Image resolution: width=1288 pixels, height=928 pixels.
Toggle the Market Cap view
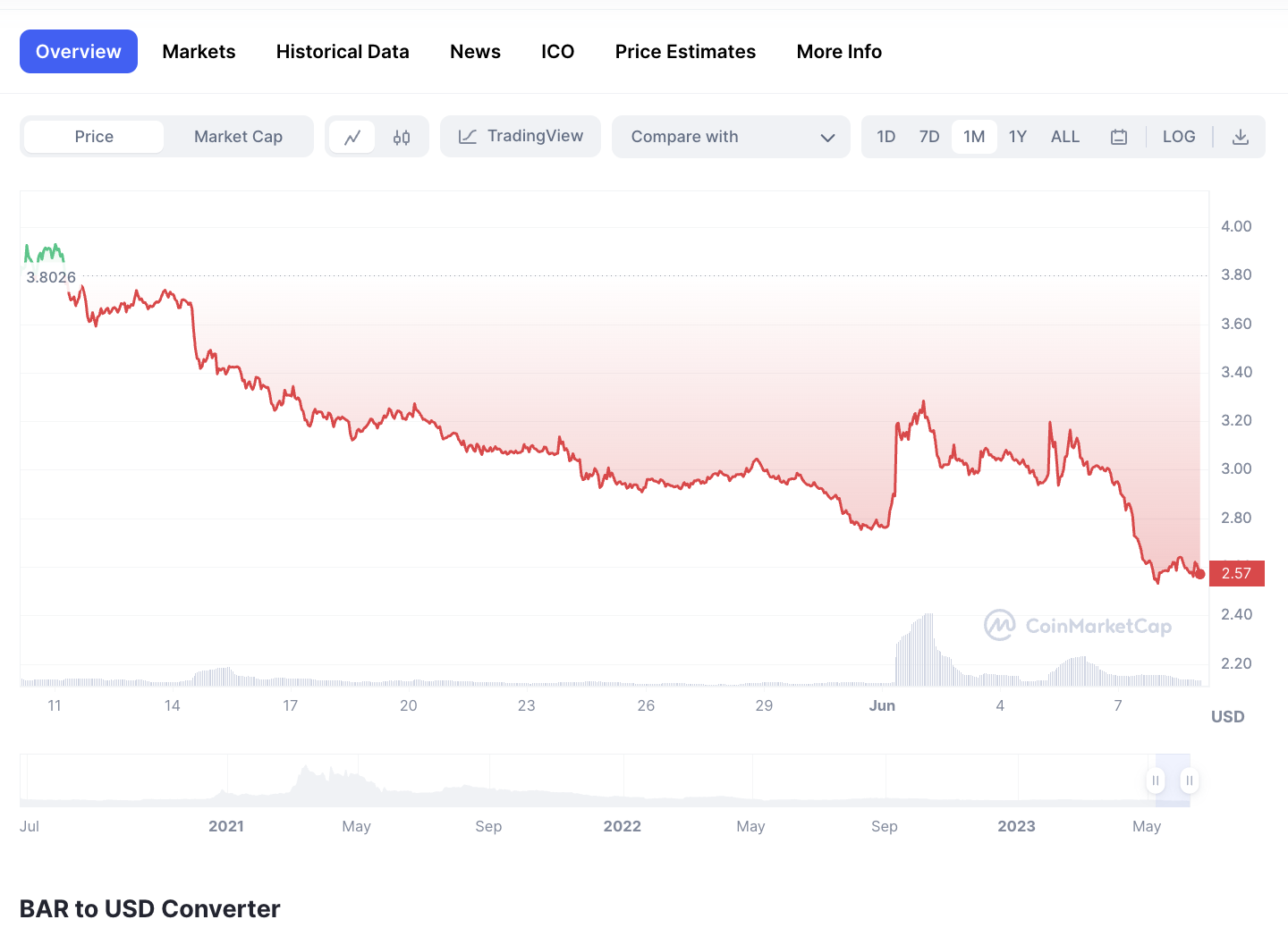point(238,137)
